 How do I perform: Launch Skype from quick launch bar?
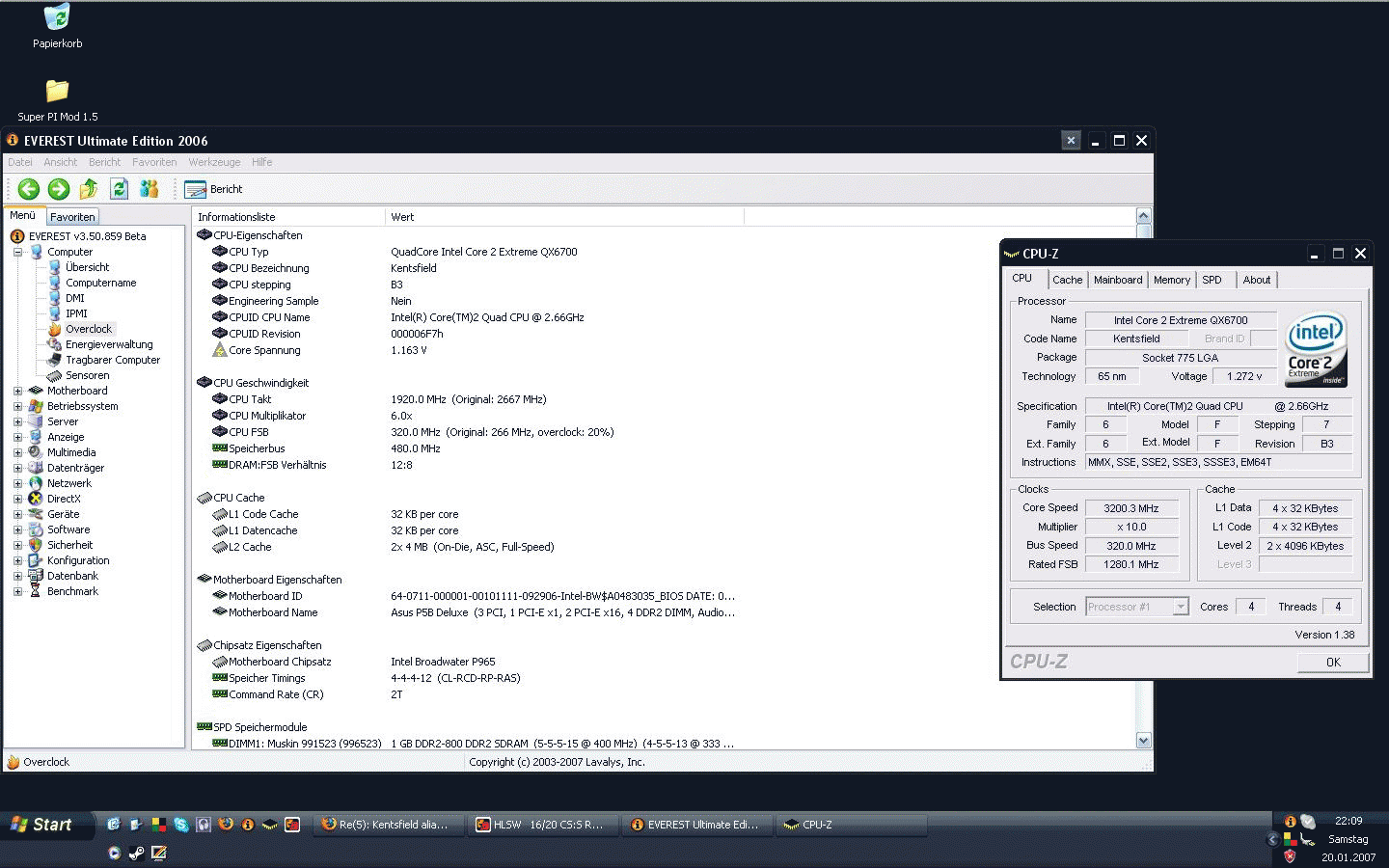(x=180, y=825)
